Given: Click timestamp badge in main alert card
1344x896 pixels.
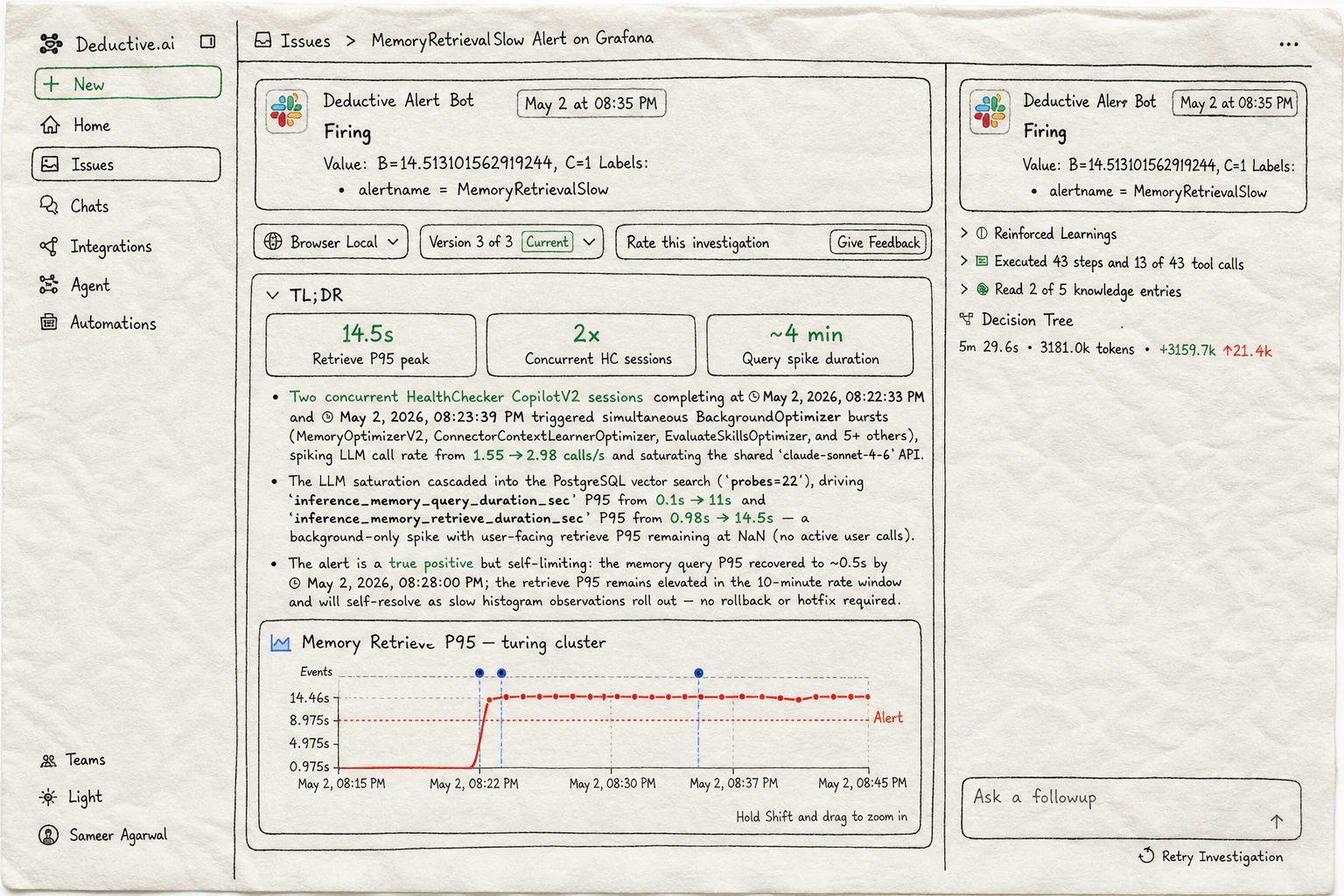Looking at the screenshot, I should [591, 103].
